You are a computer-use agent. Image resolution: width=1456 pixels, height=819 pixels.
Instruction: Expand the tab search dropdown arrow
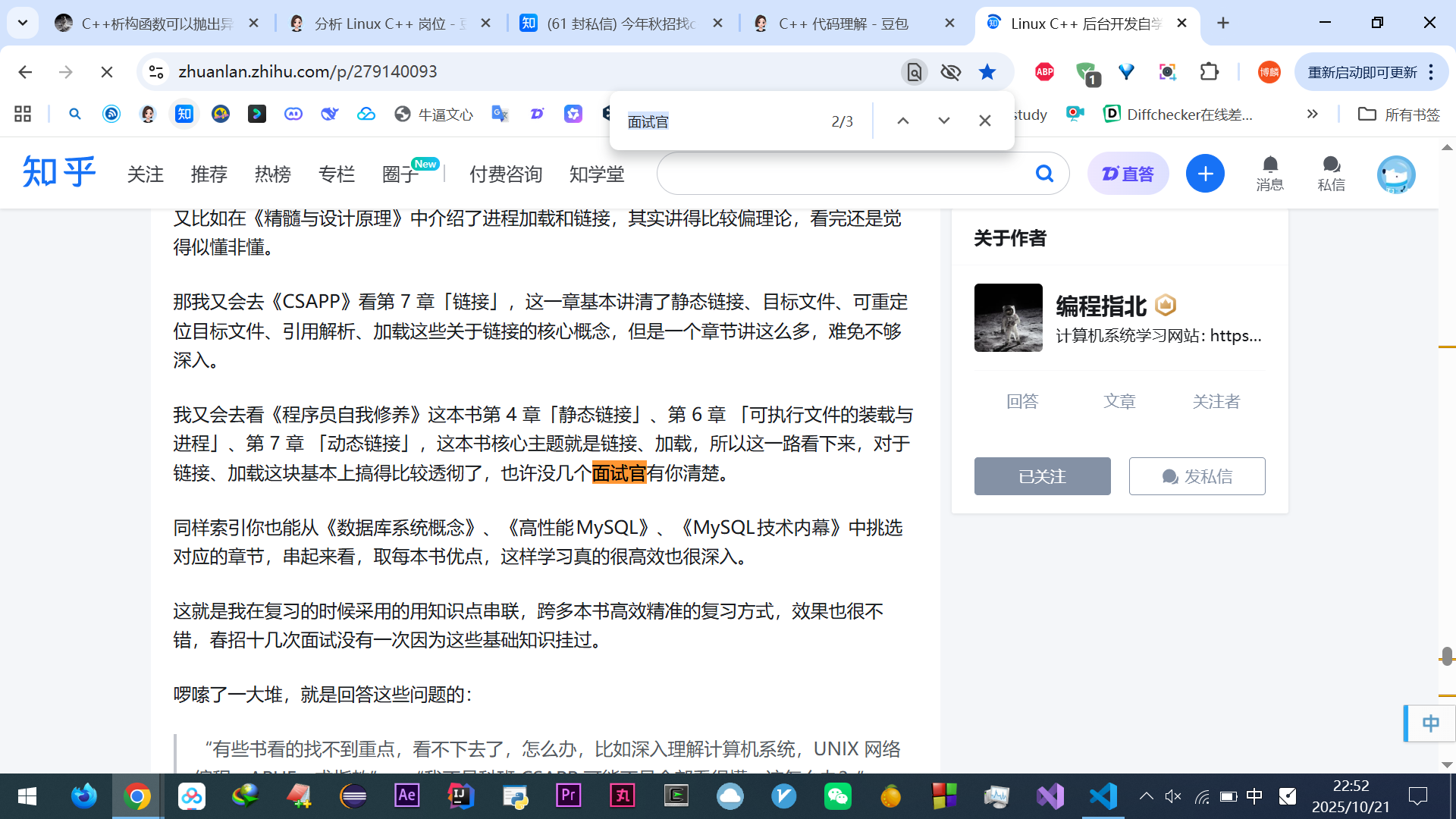pyautogui.click(x=23, y=23)
